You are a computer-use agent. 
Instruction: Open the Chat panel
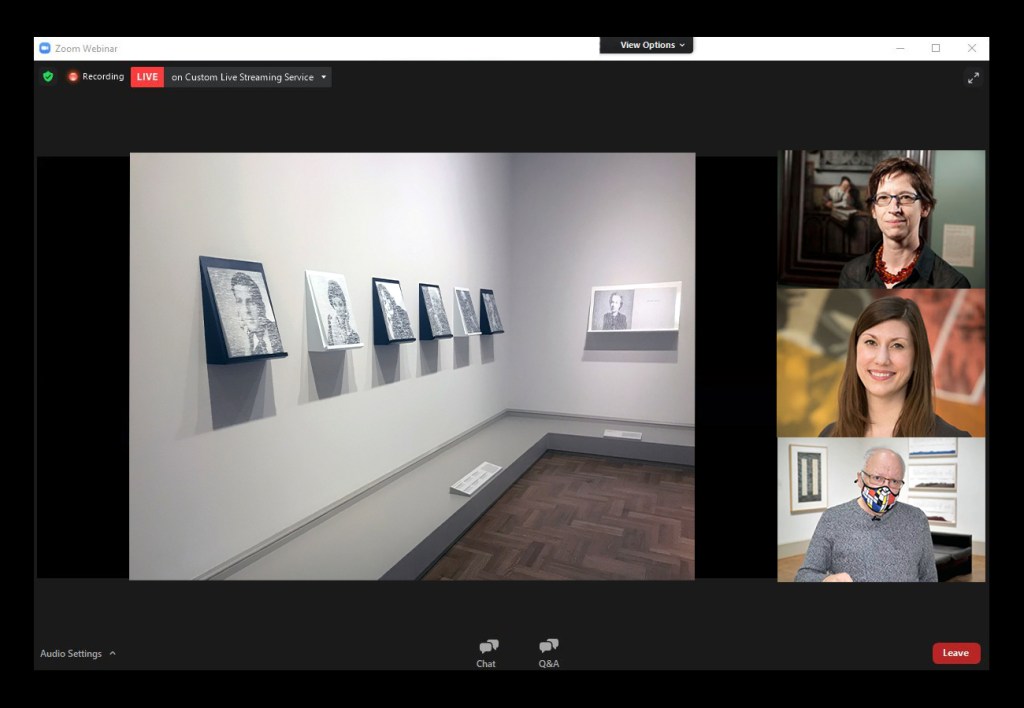pyautogui.click(x=487, y=652)
